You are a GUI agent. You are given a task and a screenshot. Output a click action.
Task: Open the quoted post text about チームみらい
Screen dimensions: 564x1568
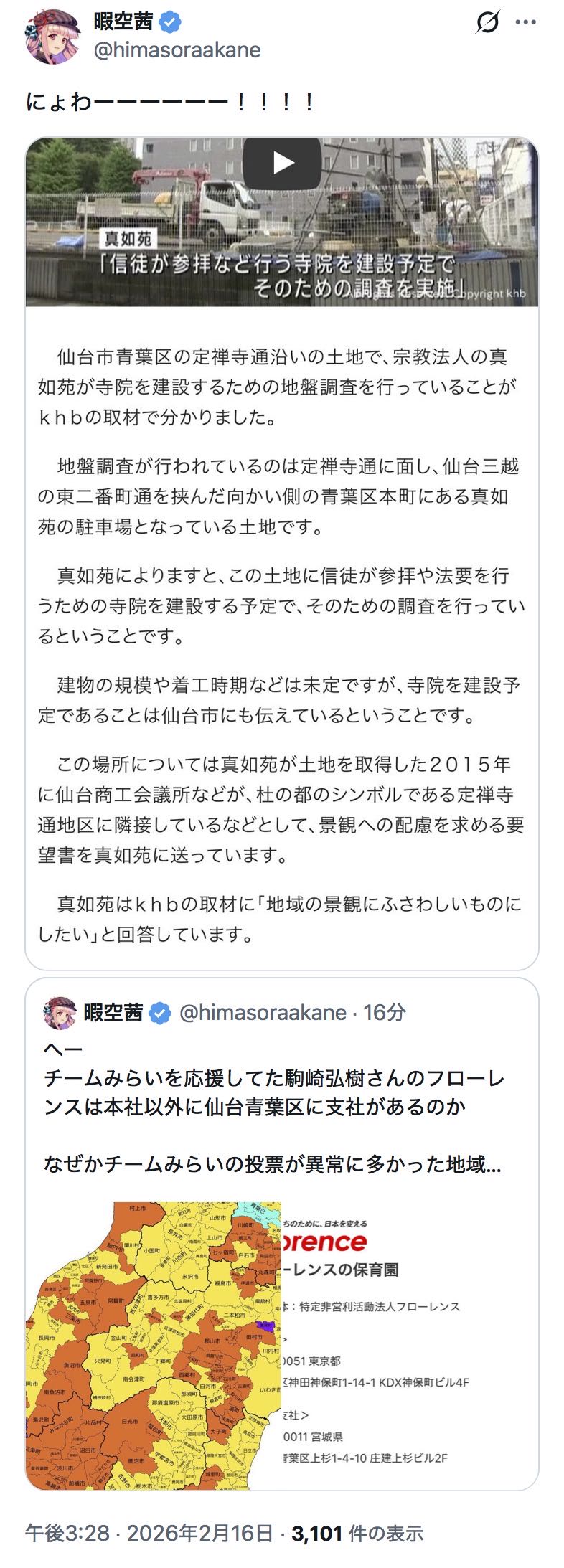click(273, 1092)
